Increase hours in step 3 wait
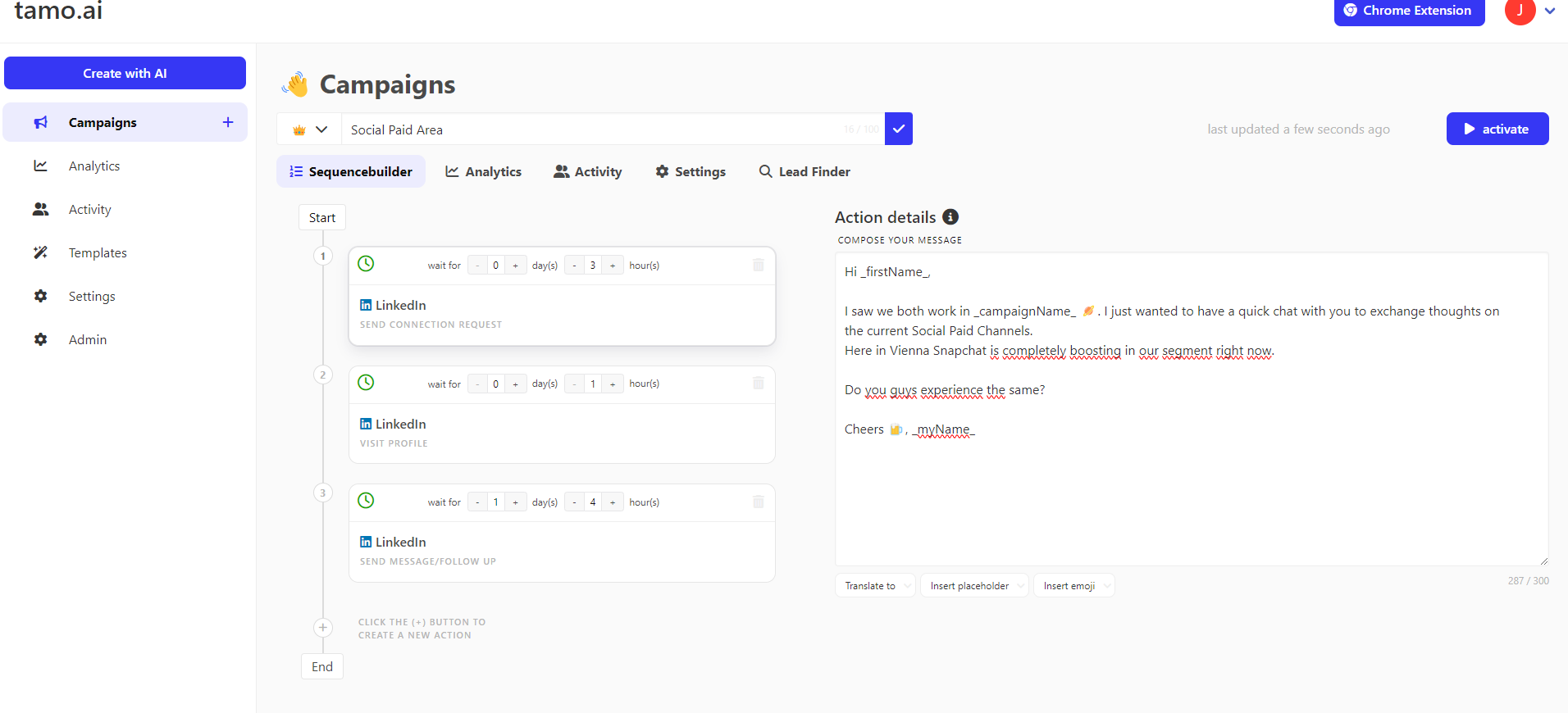Image resolution: width=1568 pixels, height=713 pixels. 613,502
